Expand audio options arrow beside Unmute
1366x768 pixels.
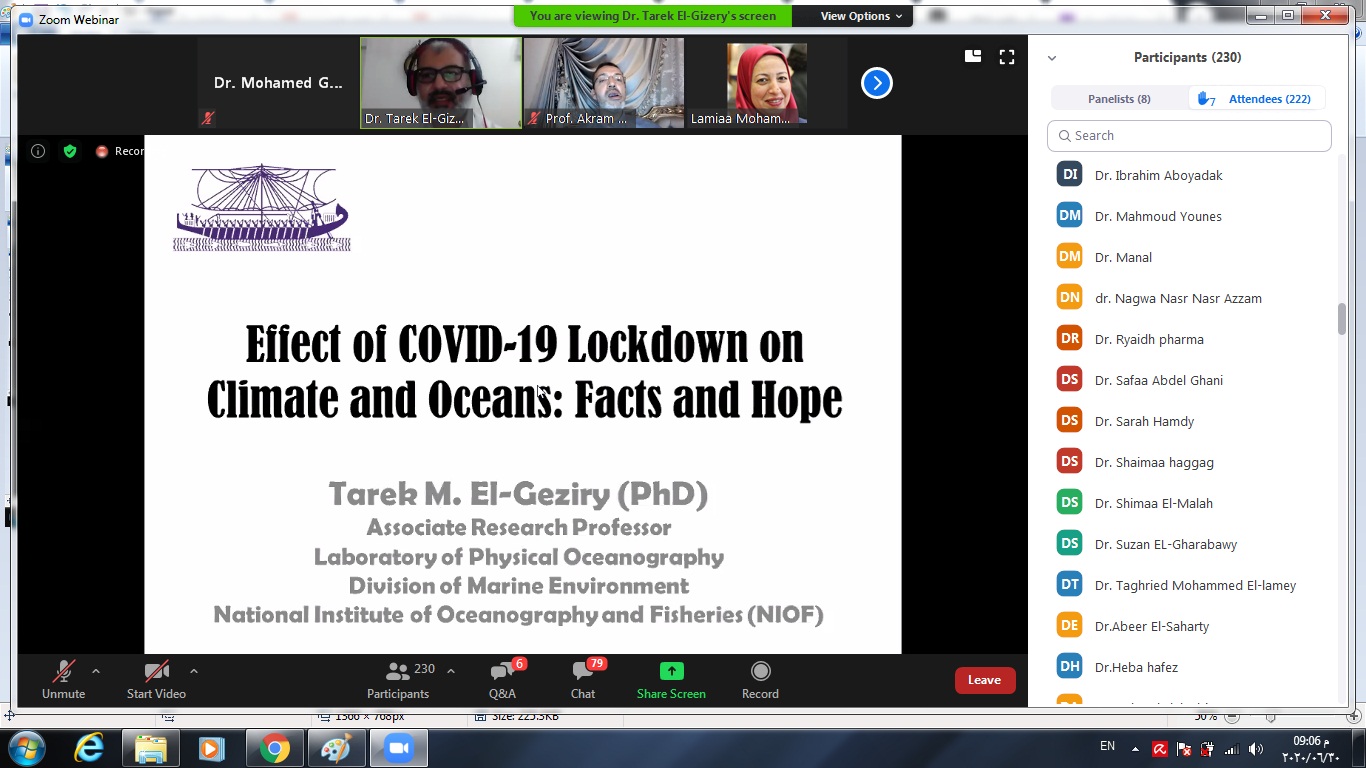pyautogui.click(x=96, y=671)
